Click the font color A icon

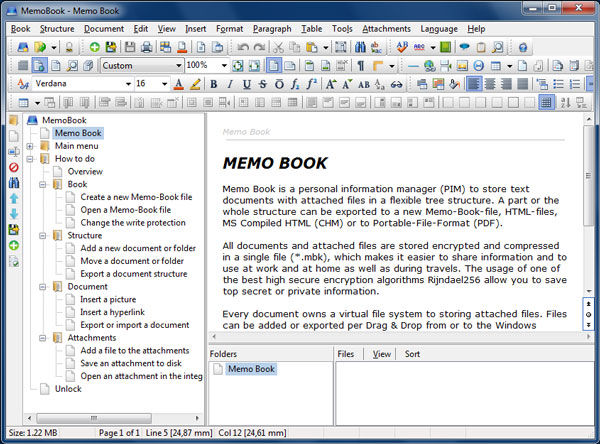click(178, 84)
